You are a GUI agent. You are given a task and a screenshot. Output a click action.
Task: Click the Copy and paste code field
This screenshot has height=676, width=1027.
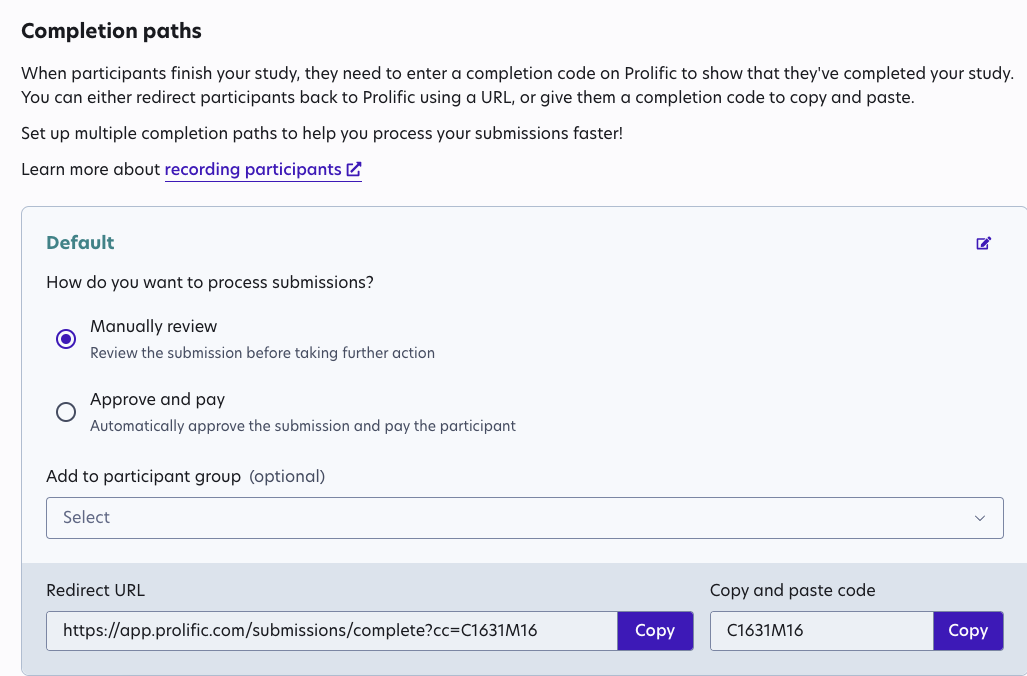click(821, 631)
